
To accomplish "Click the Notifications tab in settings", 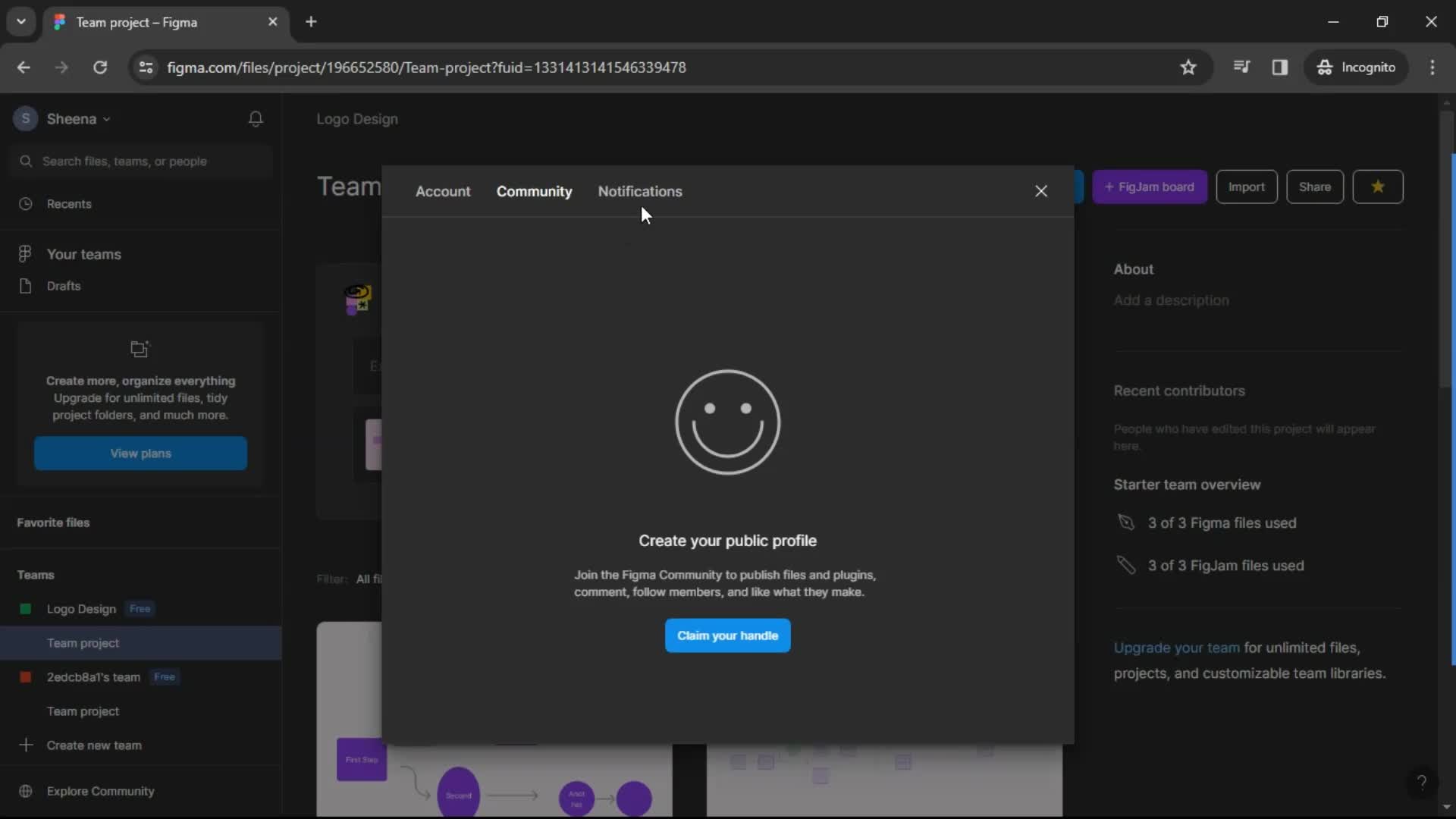I will (640, 191).
